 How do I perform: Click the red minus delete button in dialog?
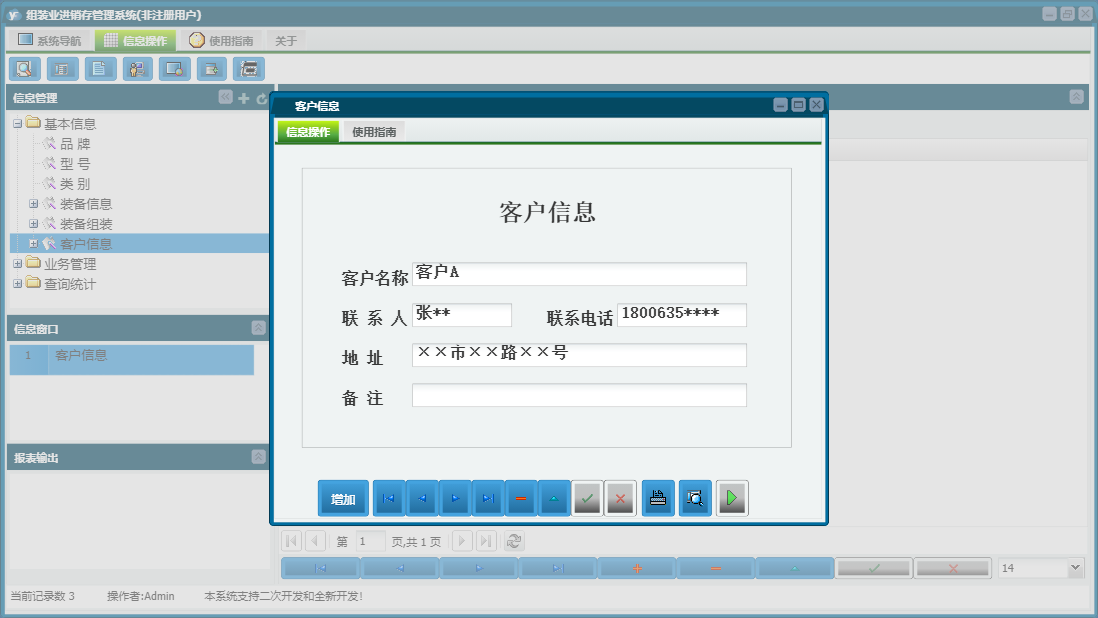pos(521,498)
